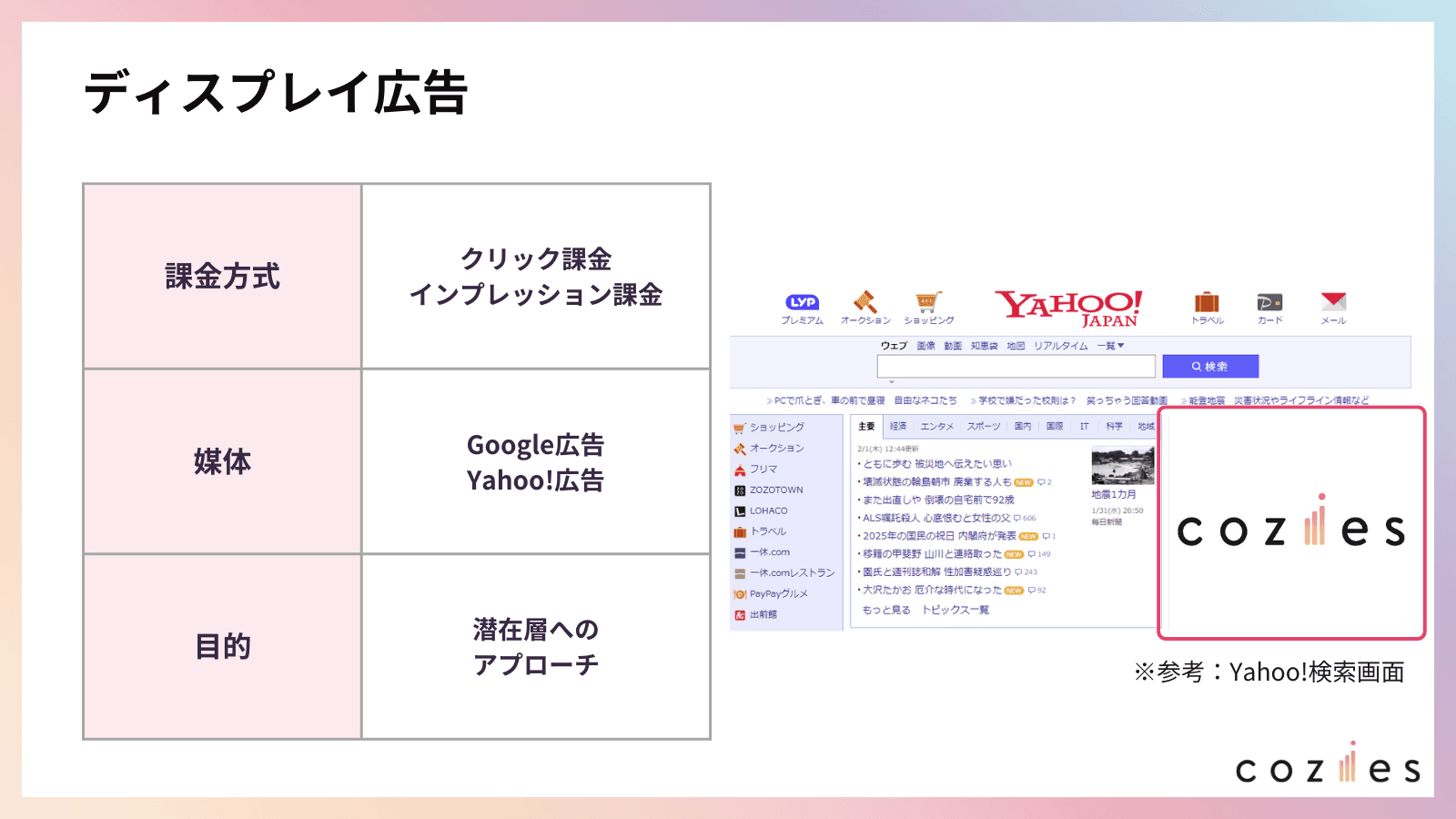
Task: Switch to the 国内 news tab
Action: [x=1023, y=426]
